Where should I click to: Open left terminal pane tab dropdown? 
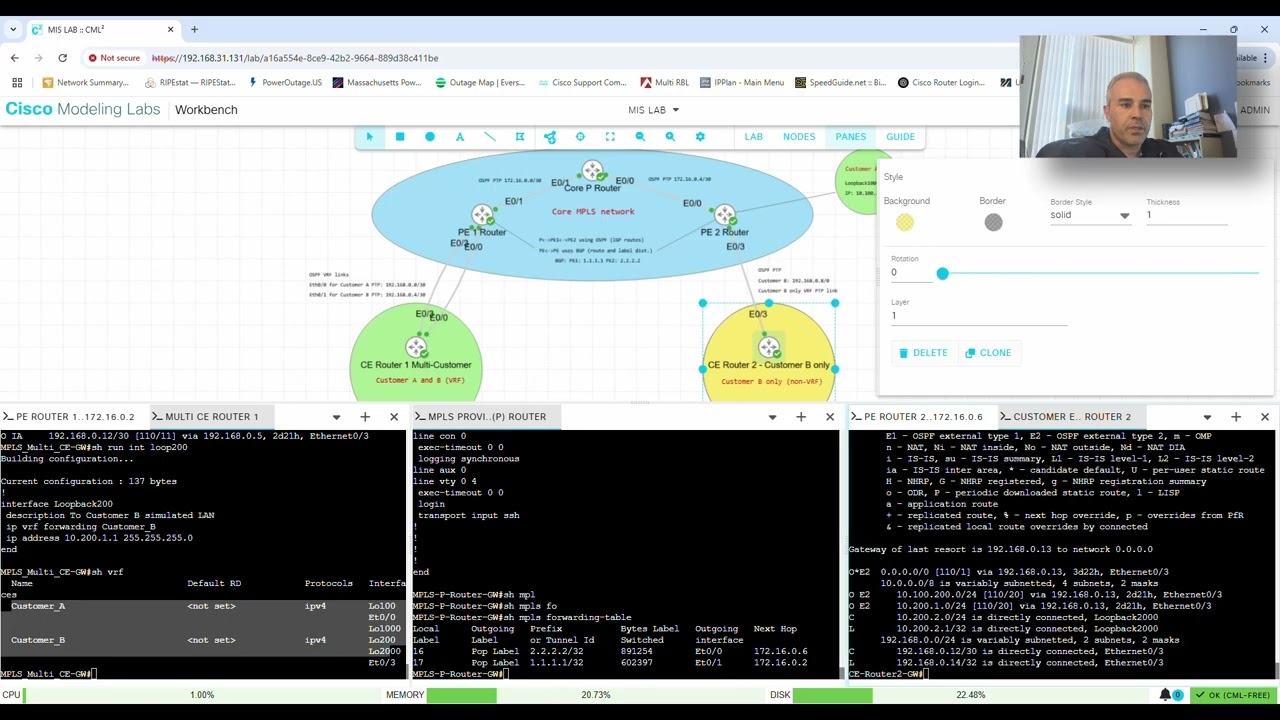336,416
